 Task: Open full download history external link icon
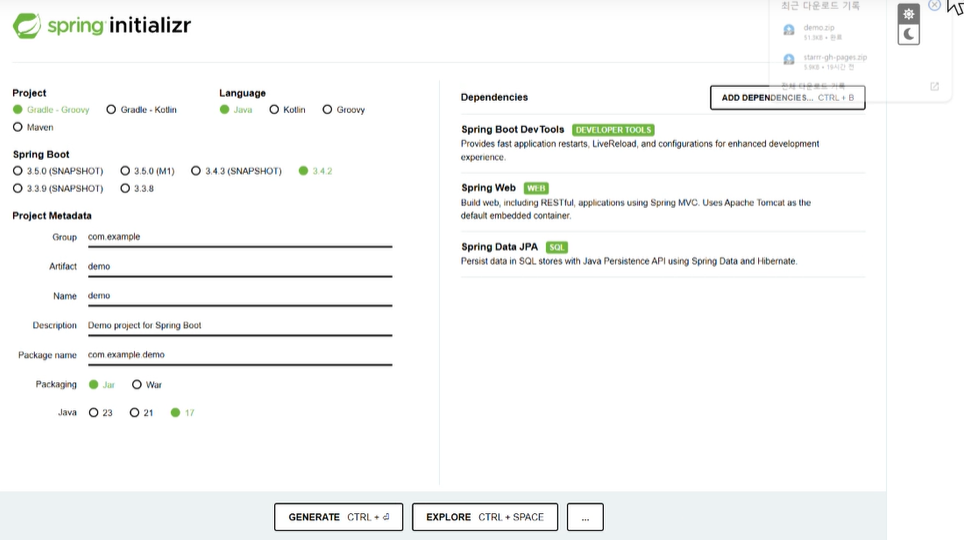click(x=934, y=87)
